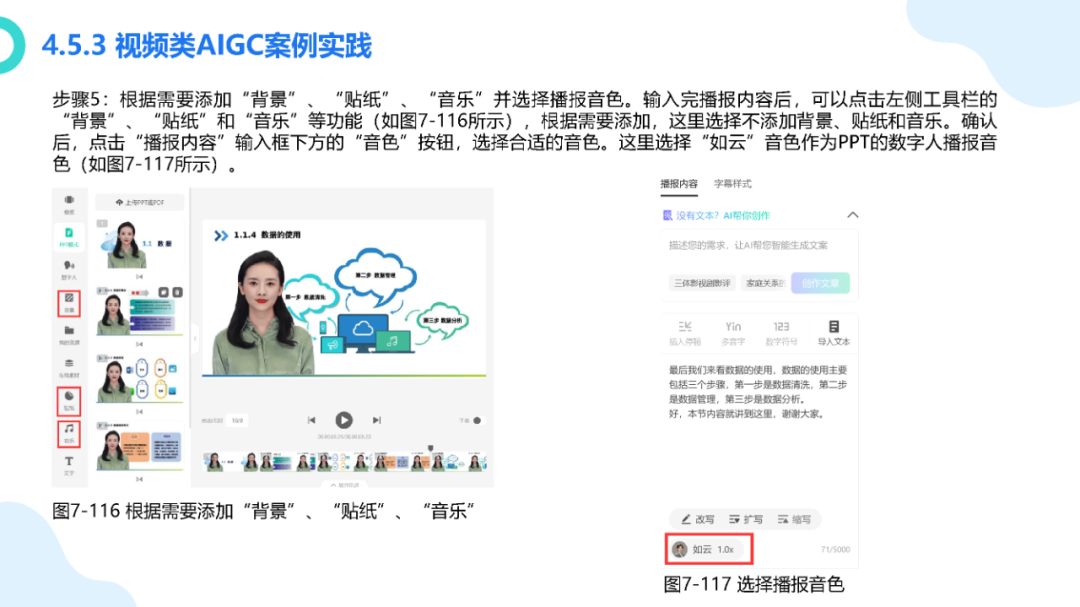This screenshot has height=607, width=1080.
Task: Select the 三体影视剧影评 suggestion chip
Action: click(x=702, y=283)
